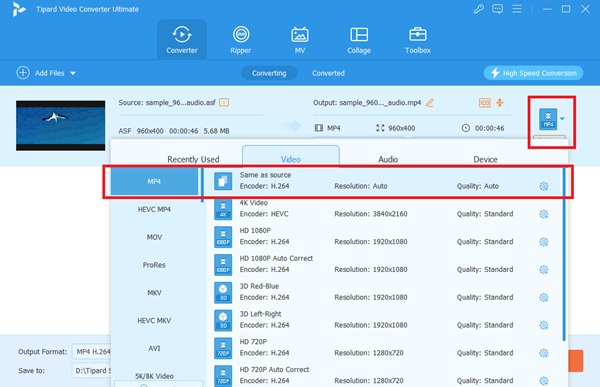Viewport: 600px width, 387px height.
Task: Open the hamburger menu
Action: coord(517,9)
